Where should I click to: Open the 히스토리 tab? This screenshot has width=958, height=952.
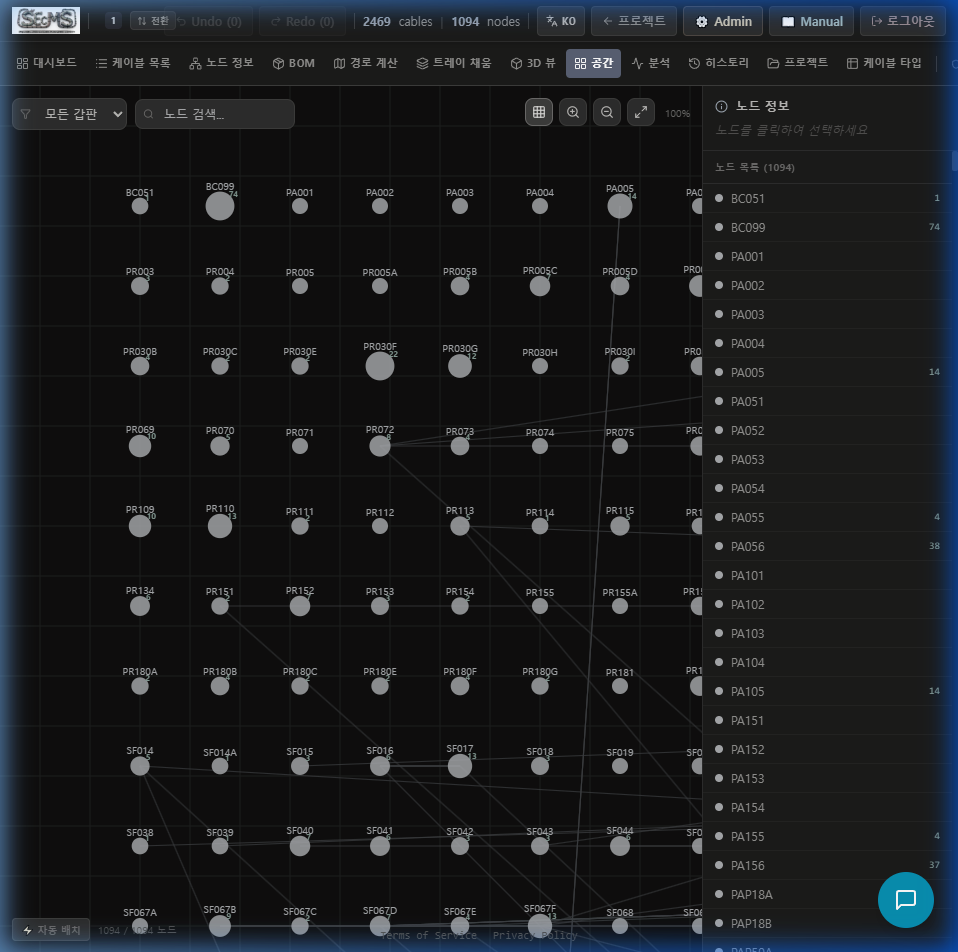[x=718, y=63]
